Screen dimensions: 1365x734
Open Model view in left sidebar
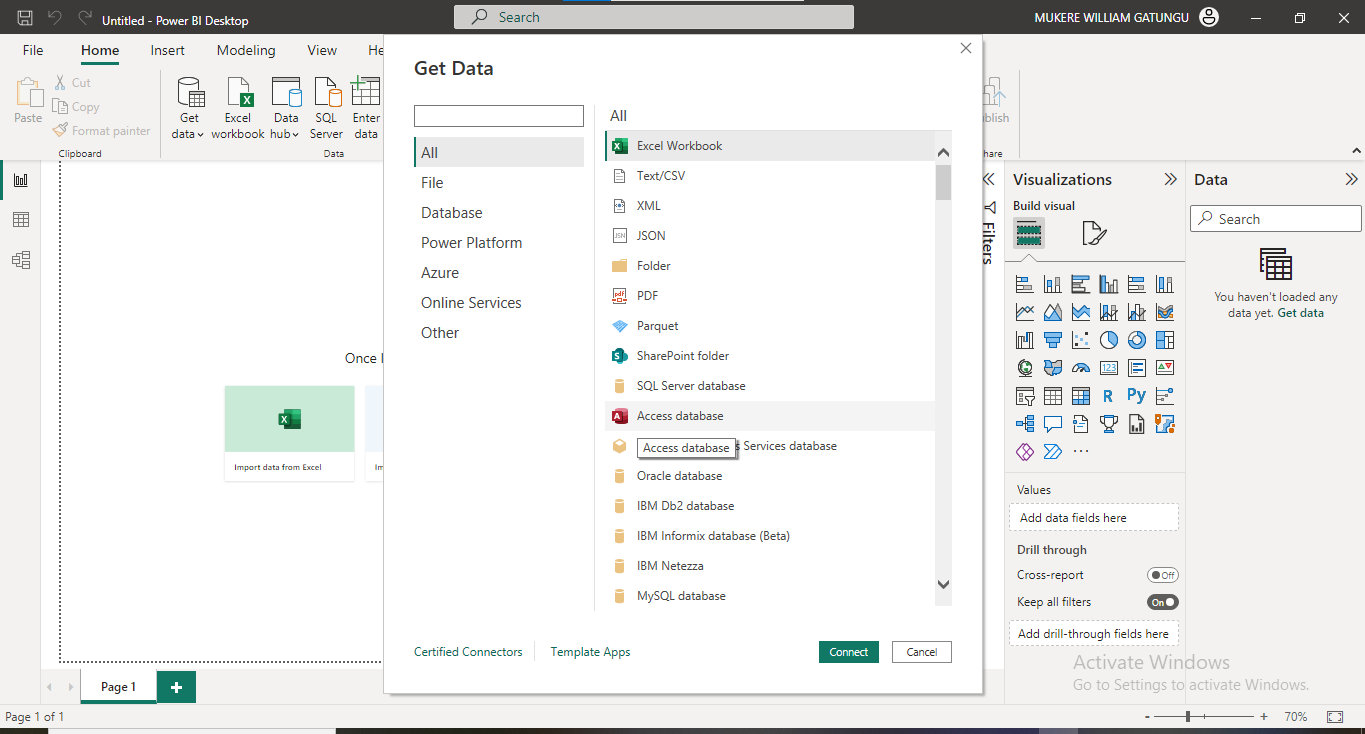click(x=20, y=260)
